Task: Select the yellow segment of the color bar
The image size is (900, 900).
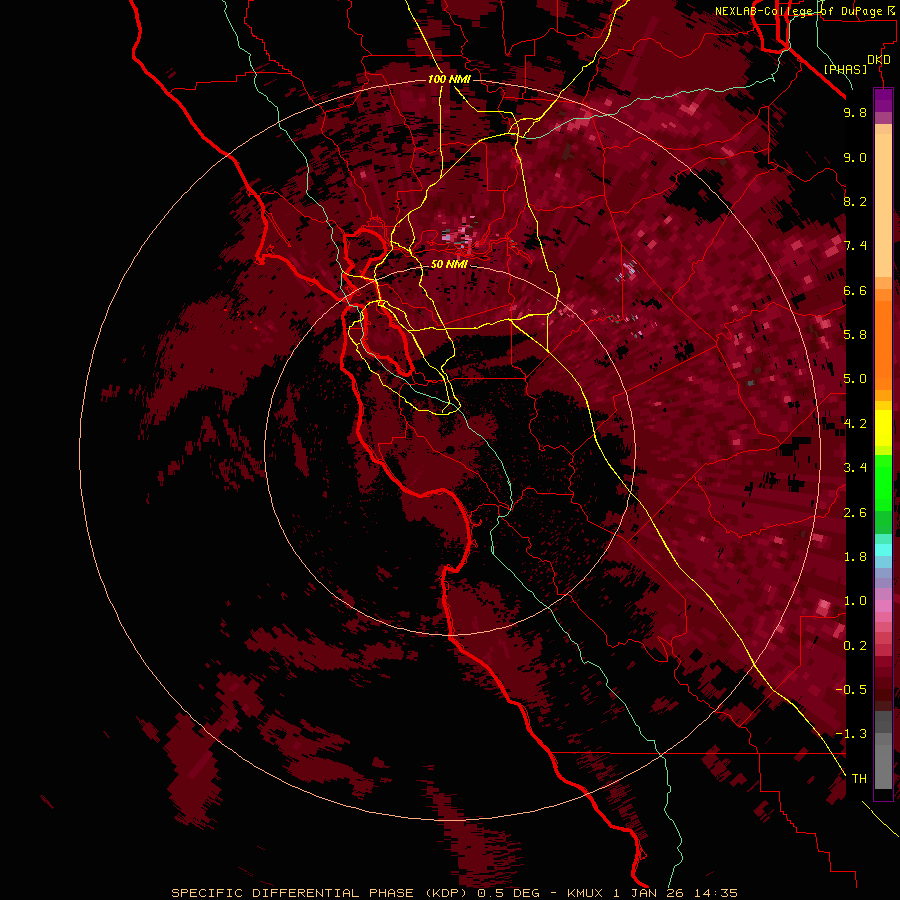Action: [883, 428]
